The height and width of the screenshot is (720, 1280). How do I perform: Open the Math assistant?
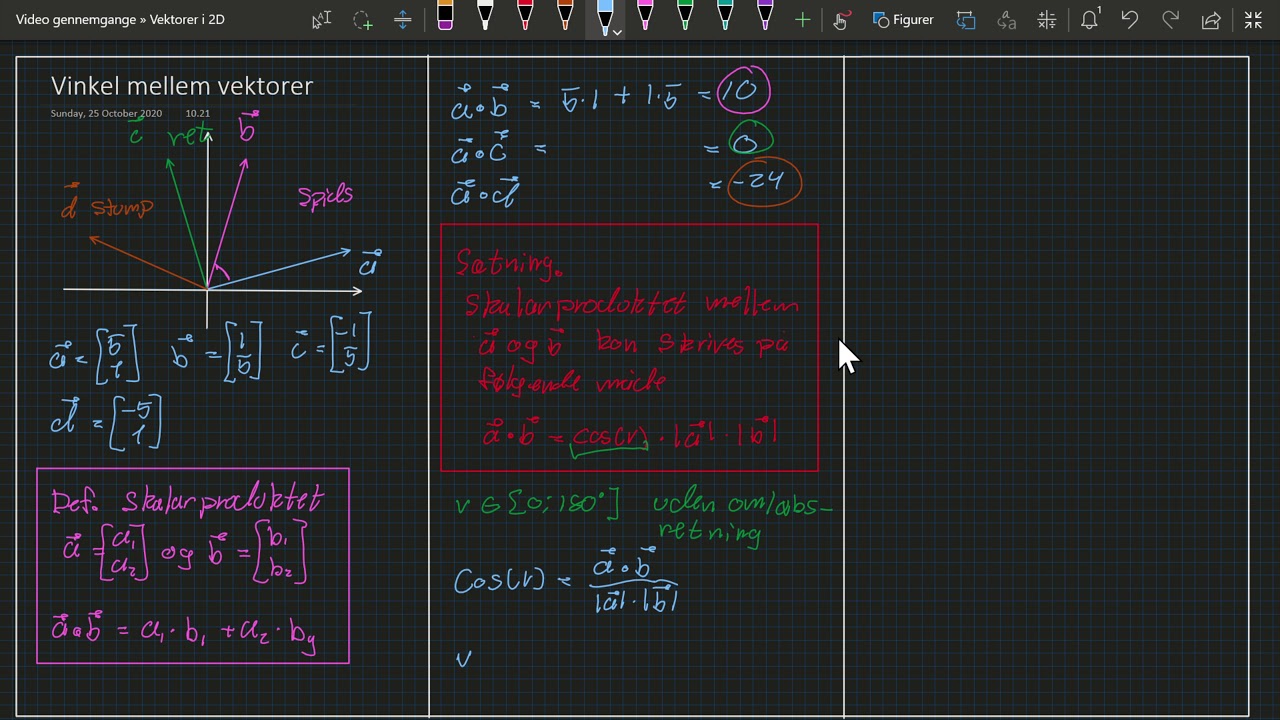point(1047,20)
